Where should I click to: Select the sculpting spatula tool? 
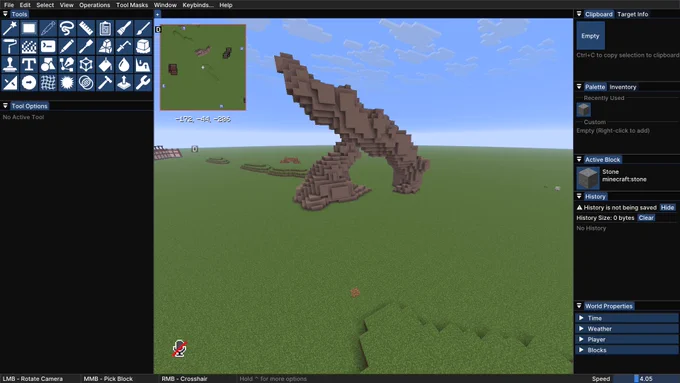coord(86,46)
